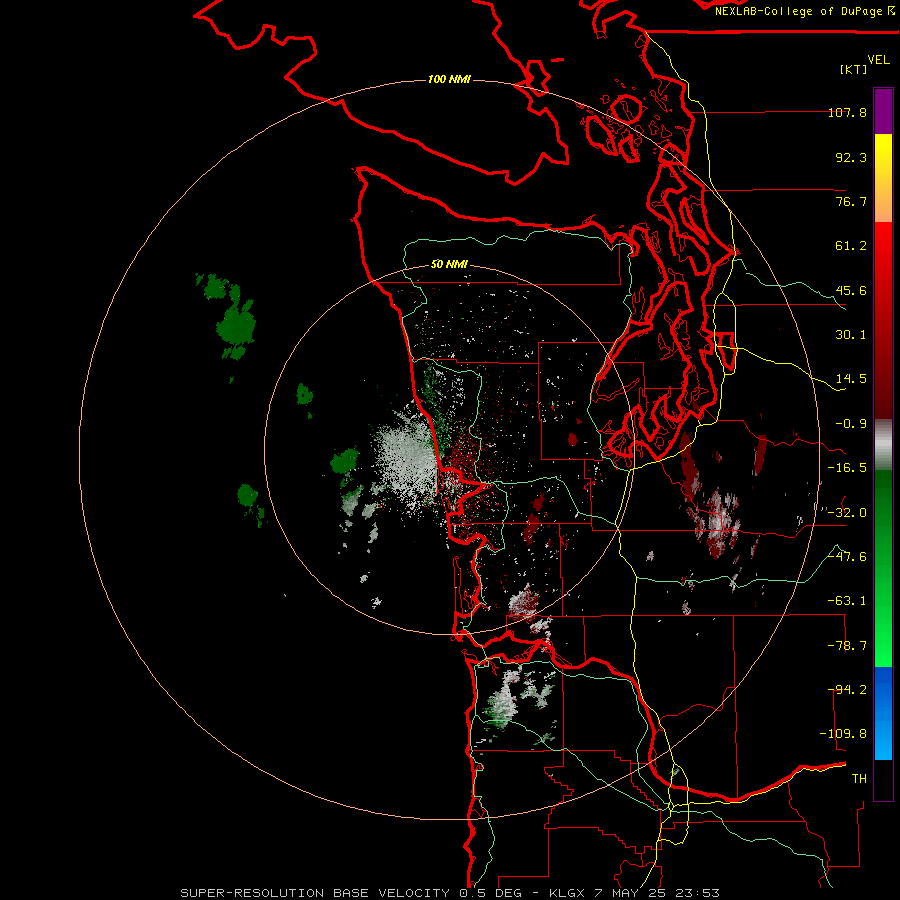Select the 14.5 legend value
Screen dimensions: 900x900
[x=851, y=379]
